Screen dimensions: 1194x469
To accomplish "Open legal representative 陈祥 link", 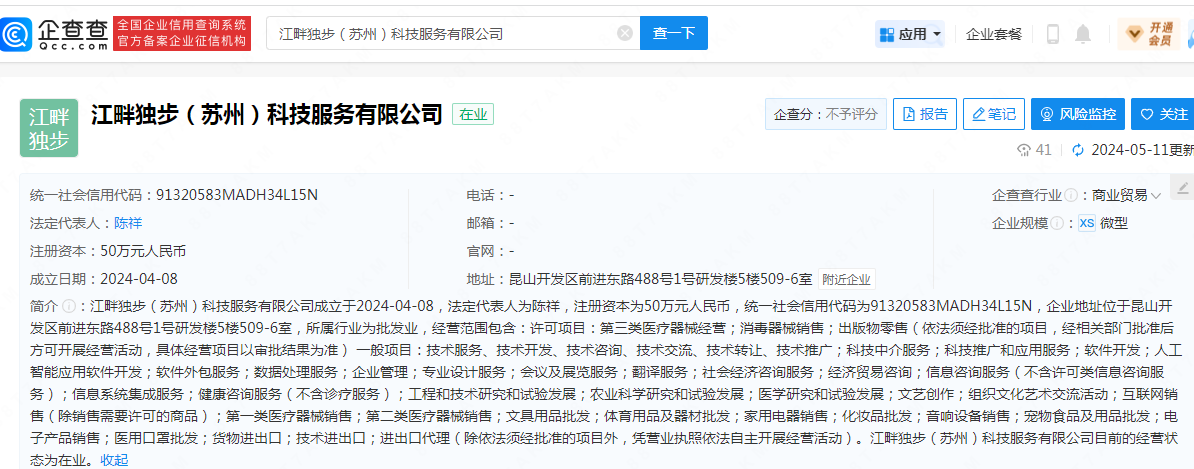I will (x=128, y=223).
